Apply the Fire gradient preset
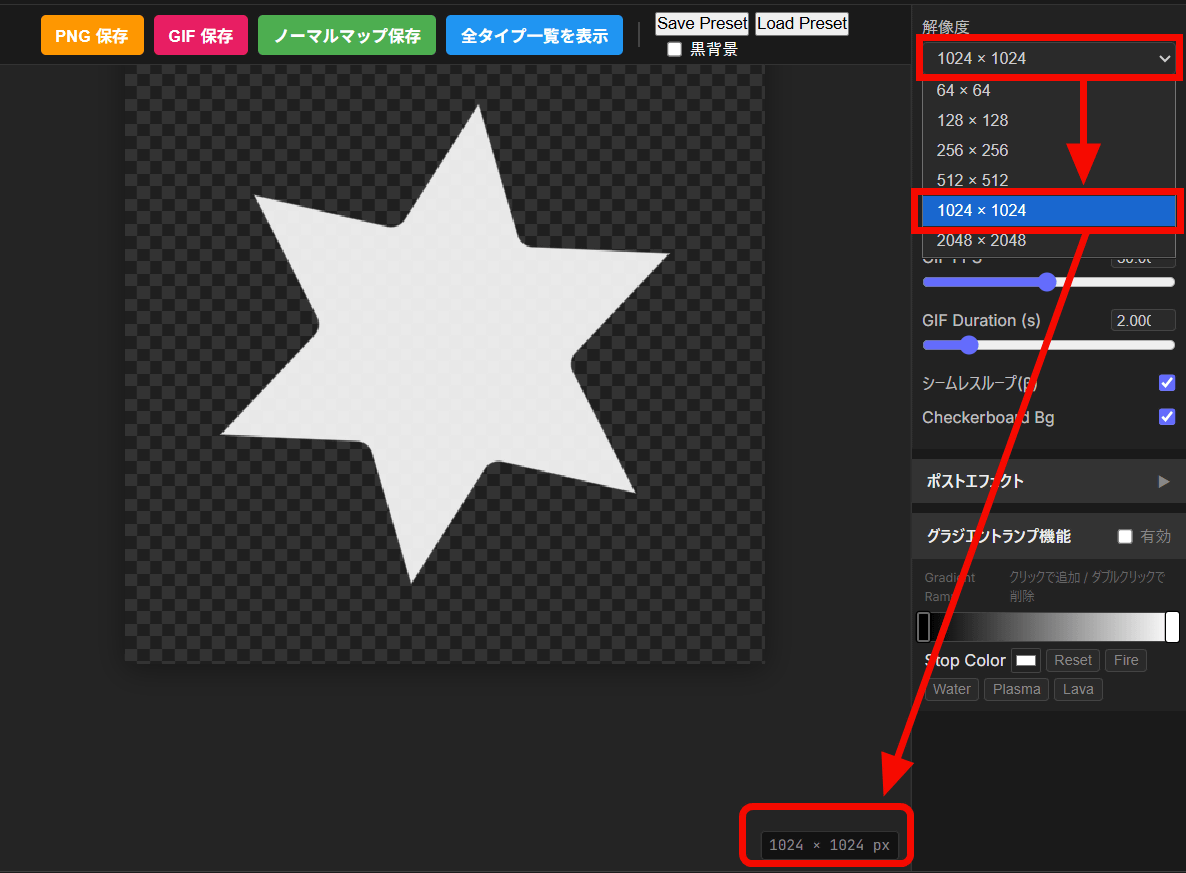Viewport: 1186px width, 873px height. pos(1125,660)
